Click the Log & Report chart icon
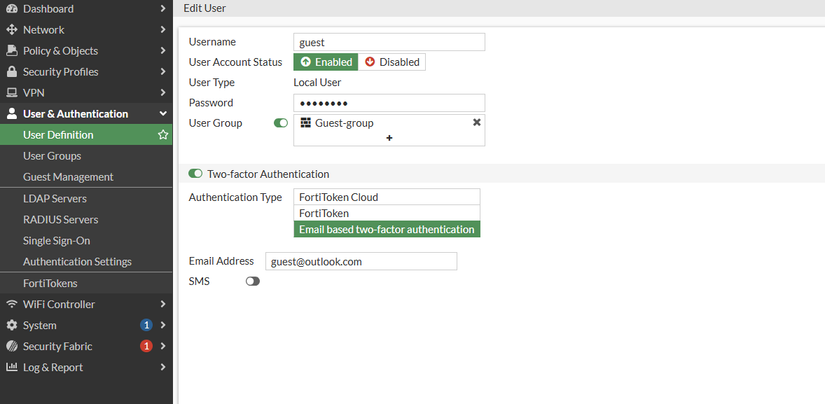 12,367
